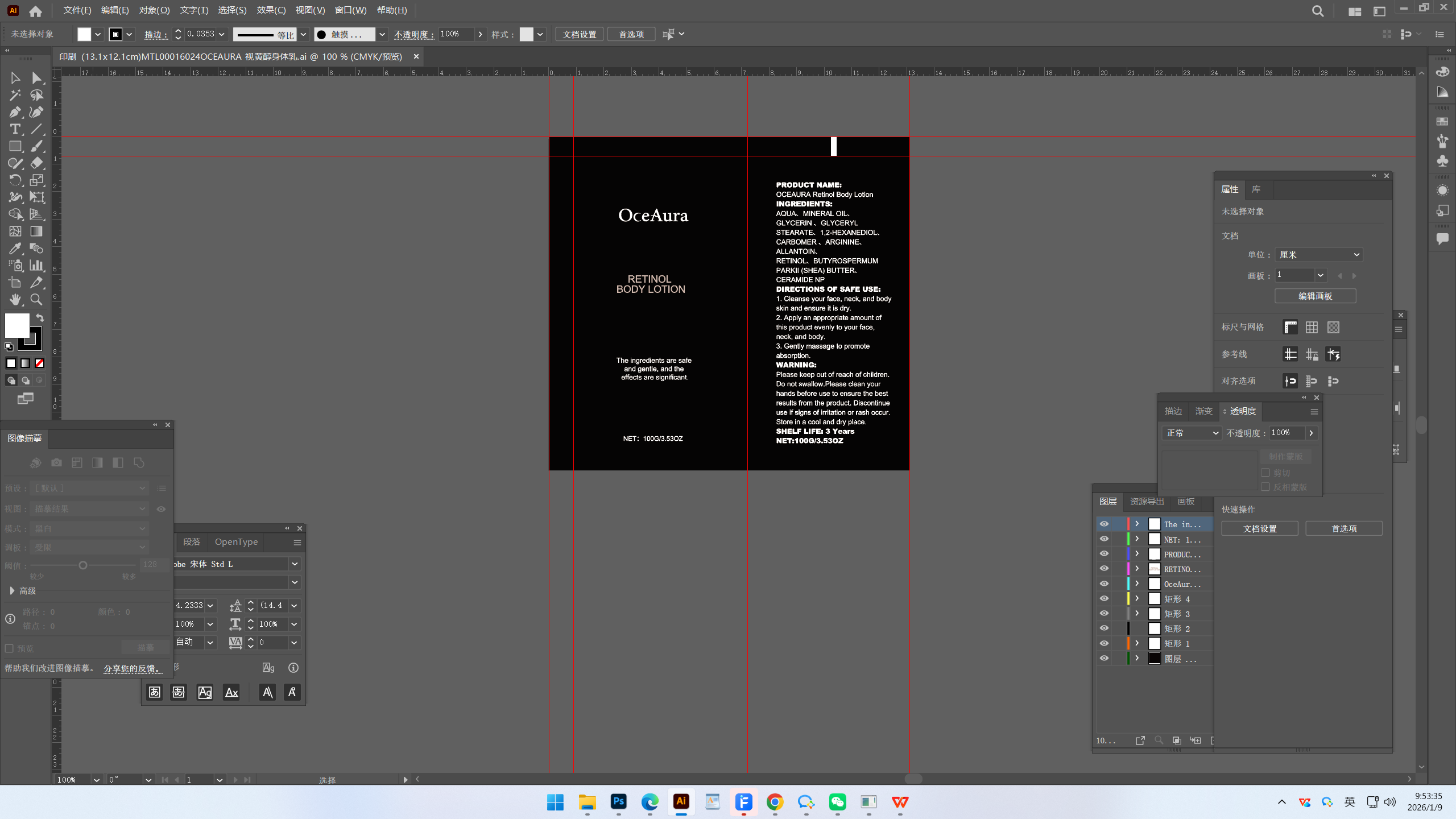Select the Pen tool

point(15,112)
